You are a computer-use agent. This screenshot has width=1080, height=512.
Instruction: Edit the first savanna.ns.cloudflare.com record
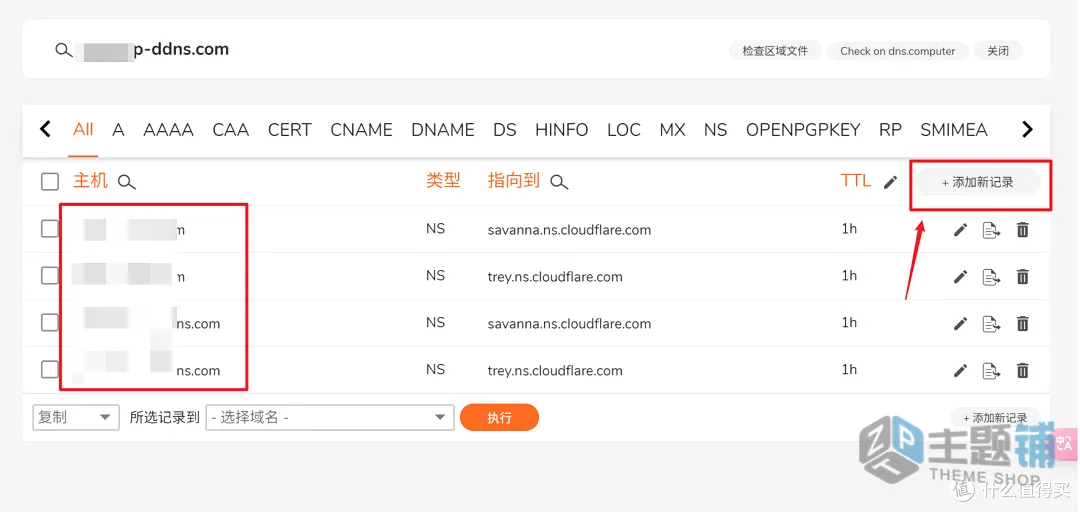pos(960,230)
